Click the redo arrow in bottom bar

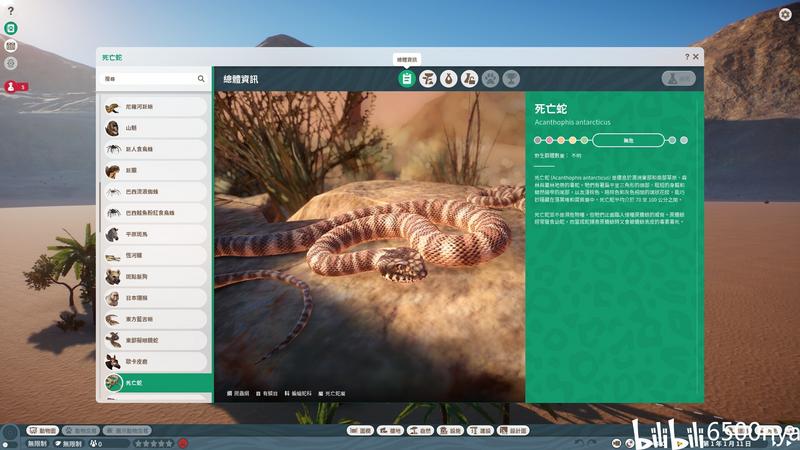pyautogui.click(x=592, y=443)
